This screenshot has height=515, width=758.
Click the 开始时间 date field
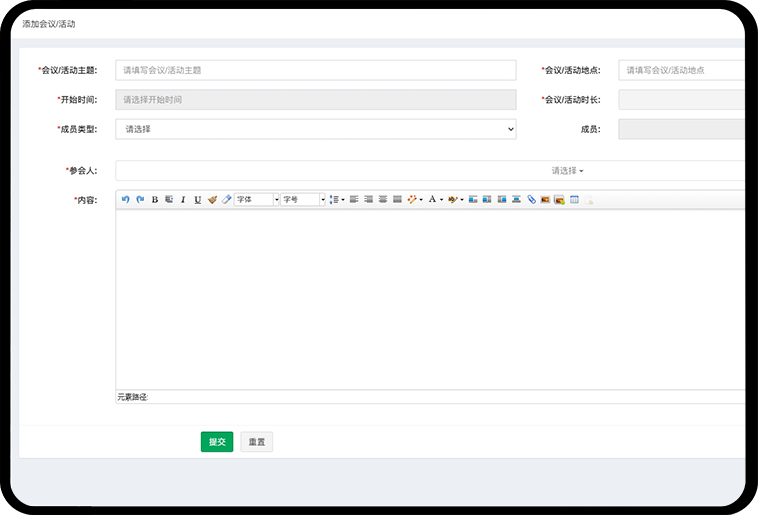pyautogui.click(x=315, y=100)
